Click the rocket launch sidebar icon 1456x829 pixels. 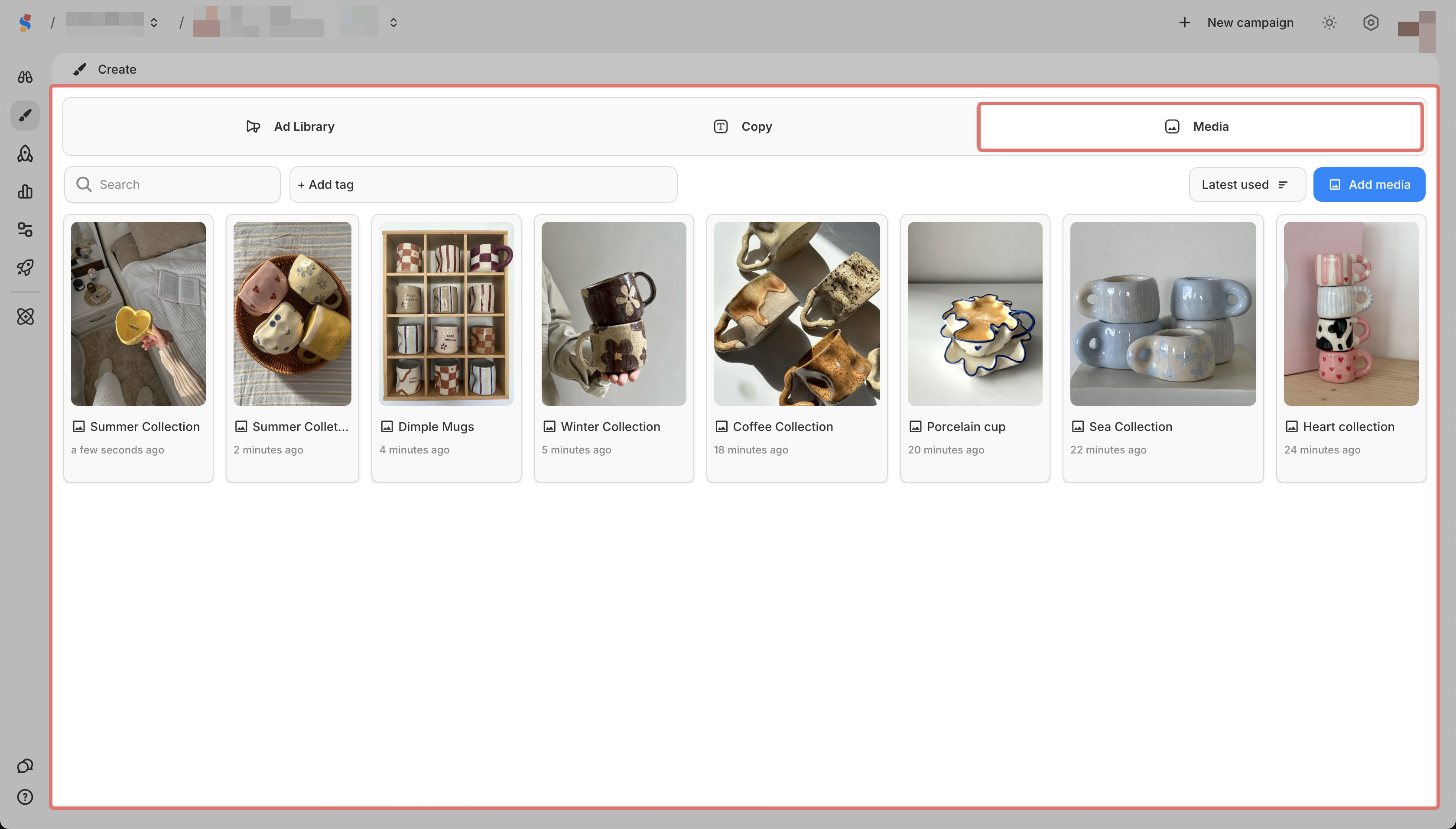tap(25, 267)
